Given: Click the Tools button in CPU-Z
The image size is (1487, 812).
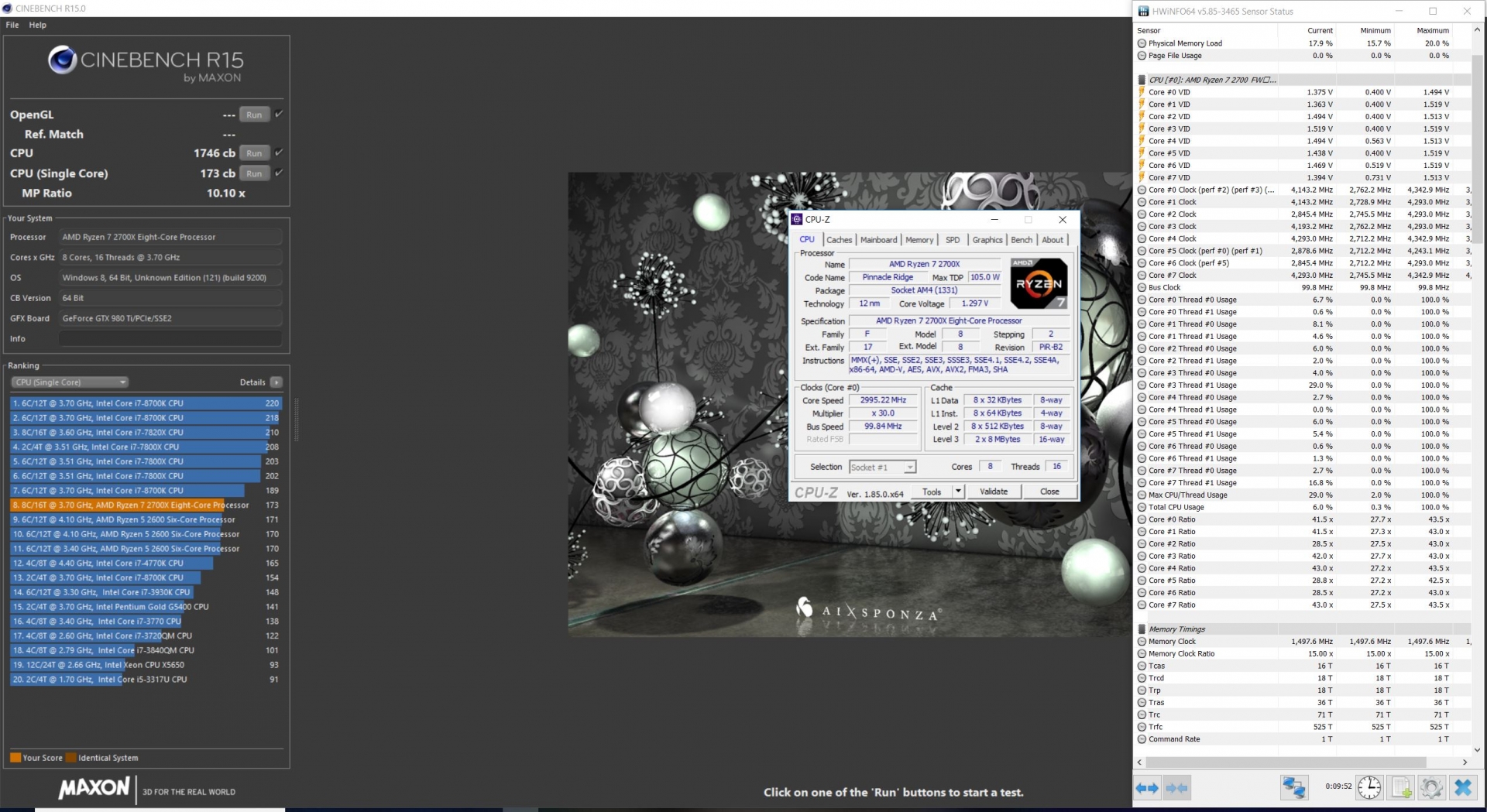Looking at the screenshot, I should point(932,492).
